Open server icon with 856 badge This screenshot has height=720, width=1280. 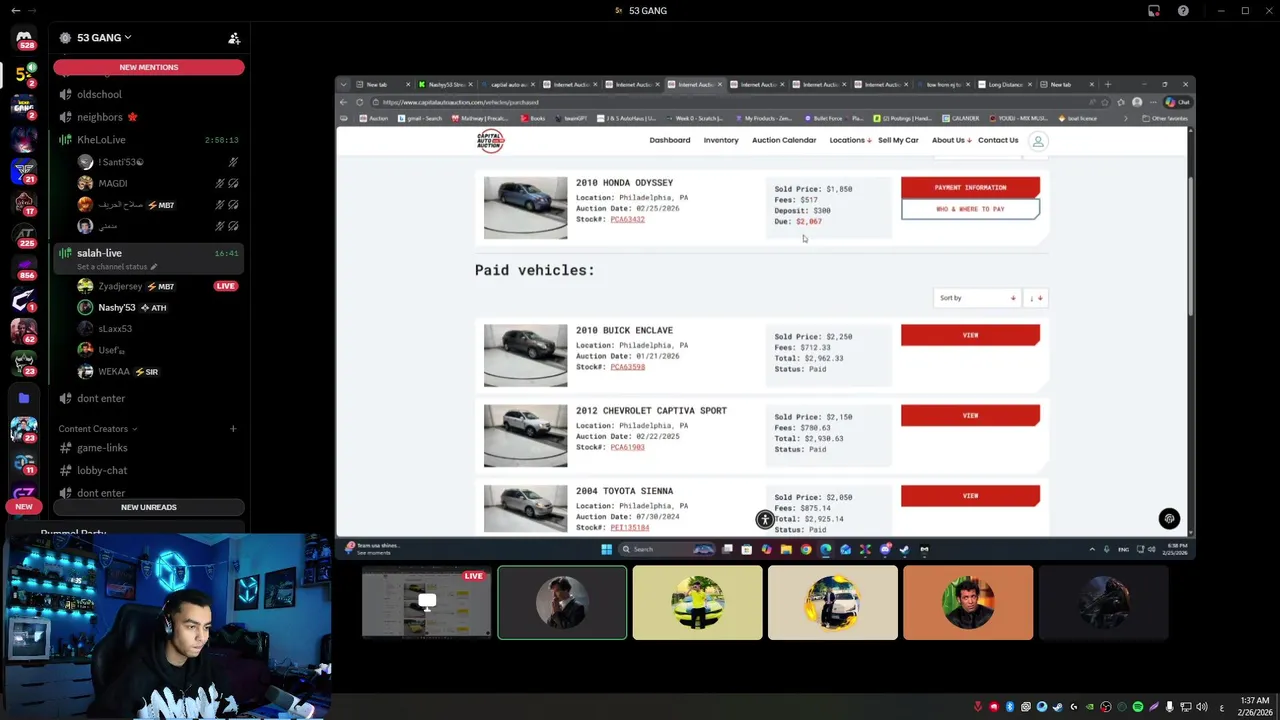click(x=24, y=268)
